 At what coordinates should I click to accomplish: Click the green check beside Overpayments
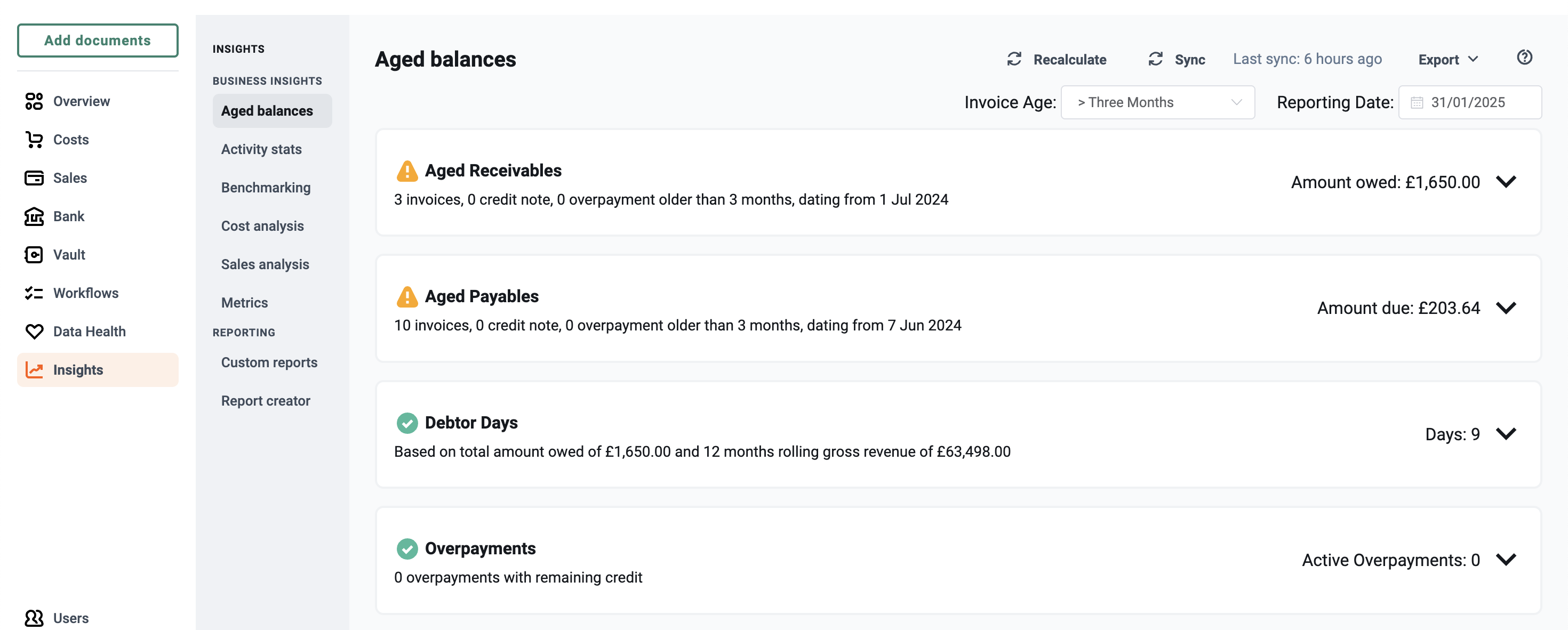[x=406, y=548]
